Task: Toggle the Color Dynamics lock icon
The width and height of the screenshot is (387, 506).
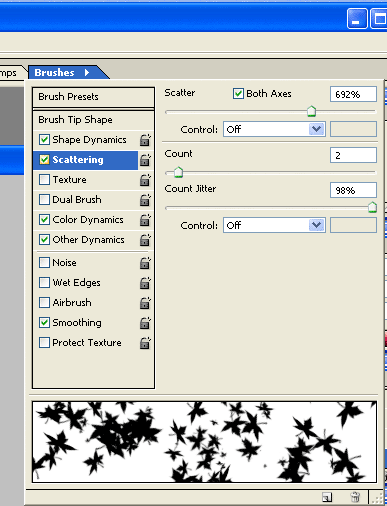Action: coord(145,220)
